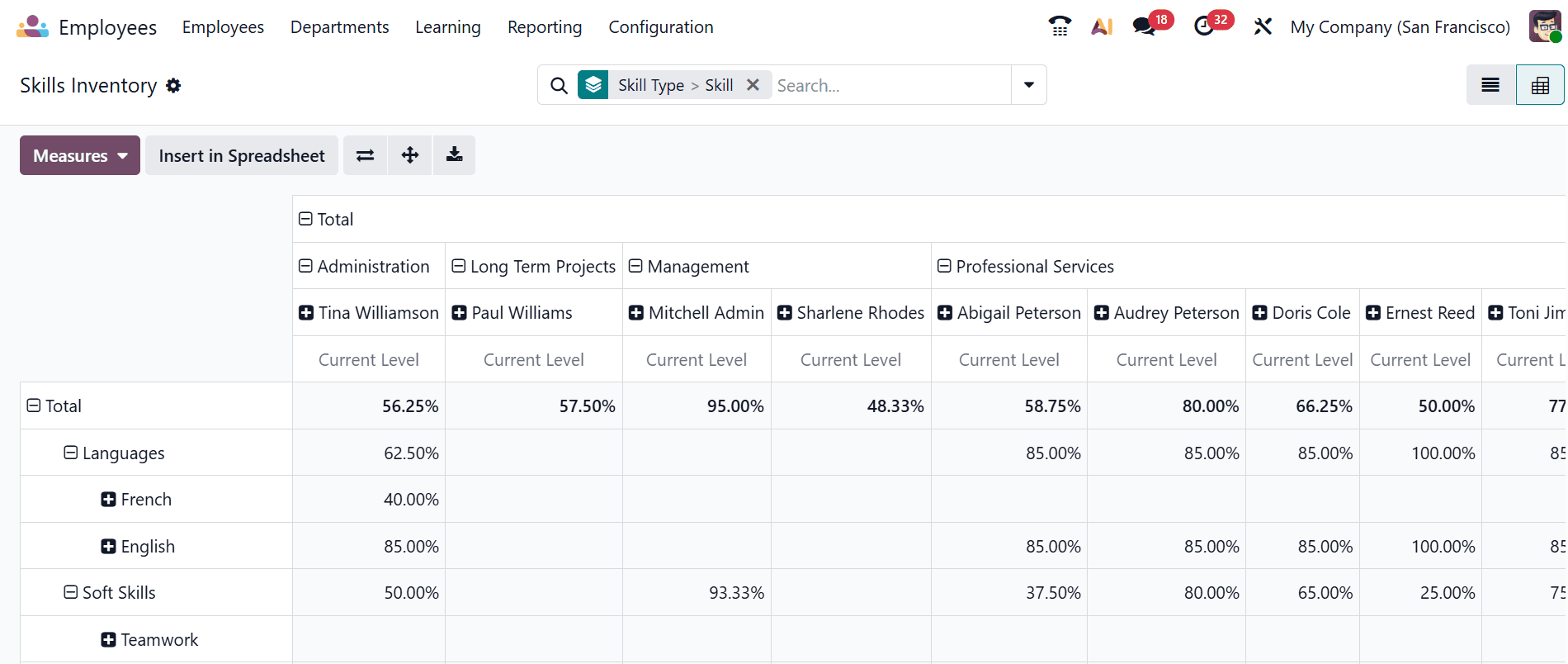Click Soft Skills 25.00% for Ernest Reed
The width and height of the screenshot is (1568, 664).
(x=1420, y=592)
